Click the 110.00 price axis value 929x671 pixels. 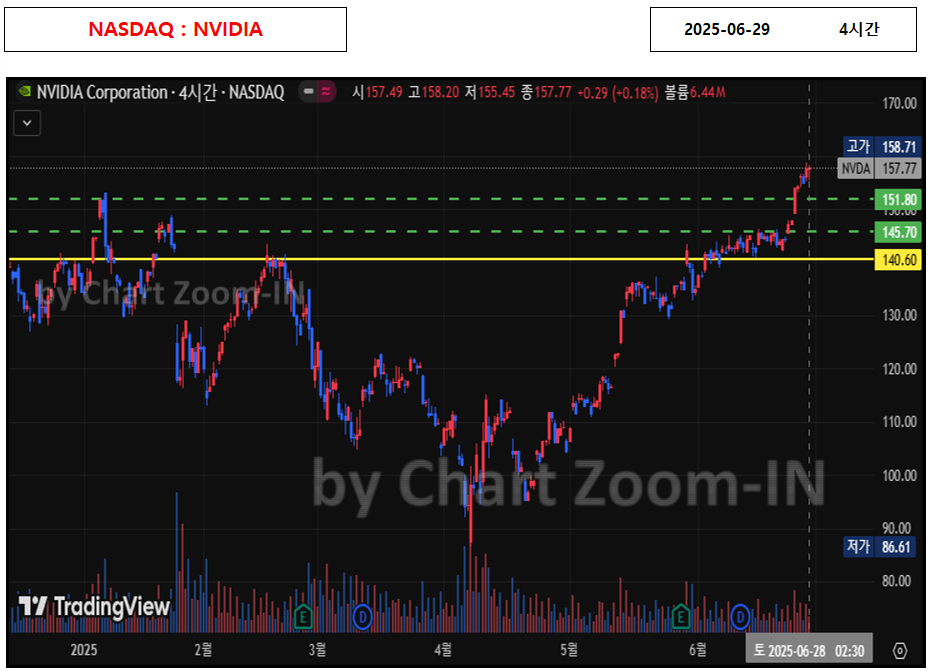point(899,422)
